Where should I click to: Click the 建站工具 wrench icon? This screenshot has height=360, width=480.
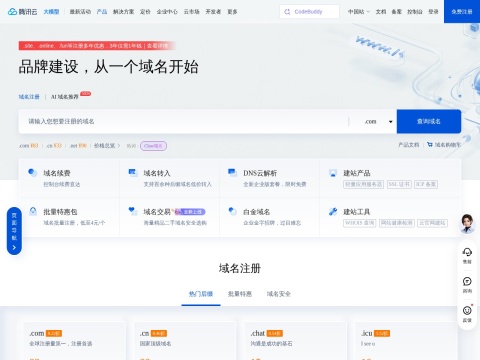(x=333, y=211)
